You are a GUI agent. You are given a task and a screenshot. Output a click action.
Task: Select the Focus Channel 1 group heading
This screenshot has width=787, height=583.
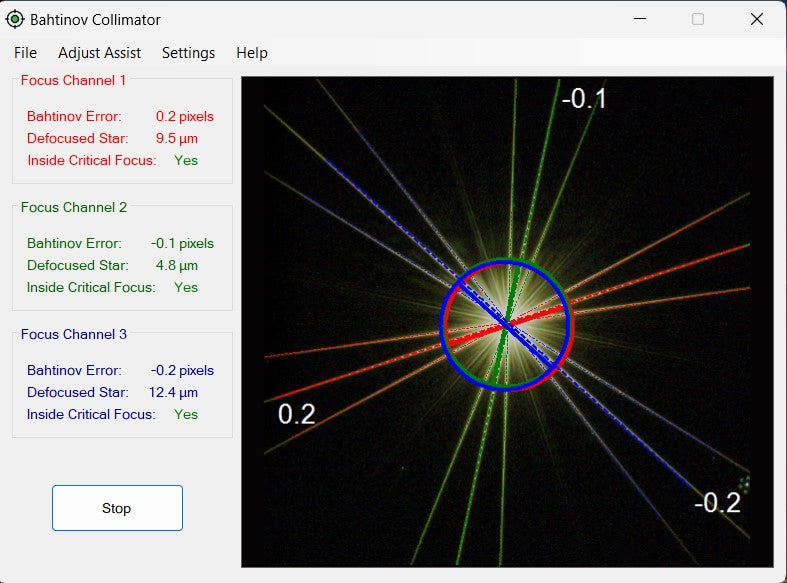73,80
